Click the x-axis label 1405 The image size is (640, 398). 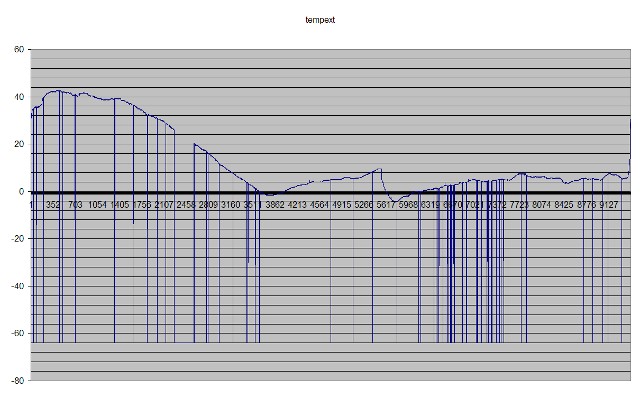(x=120, y=205)
